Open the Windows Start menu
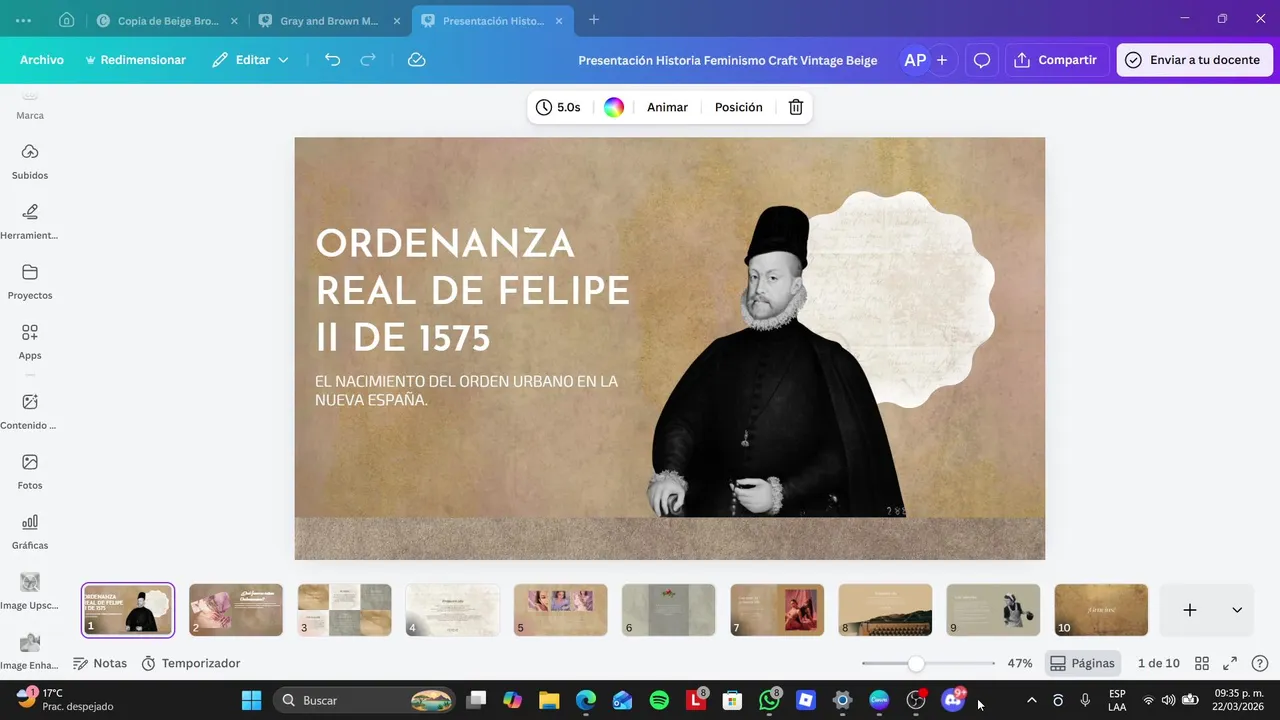This screenshot has width=1280, height=720. pos(251,700)
